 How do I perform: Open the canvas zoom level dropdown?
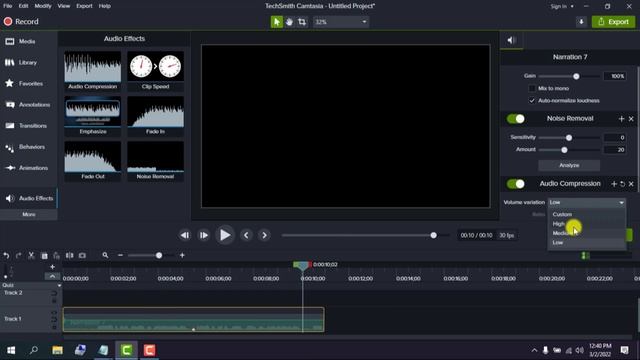[341, 22]
